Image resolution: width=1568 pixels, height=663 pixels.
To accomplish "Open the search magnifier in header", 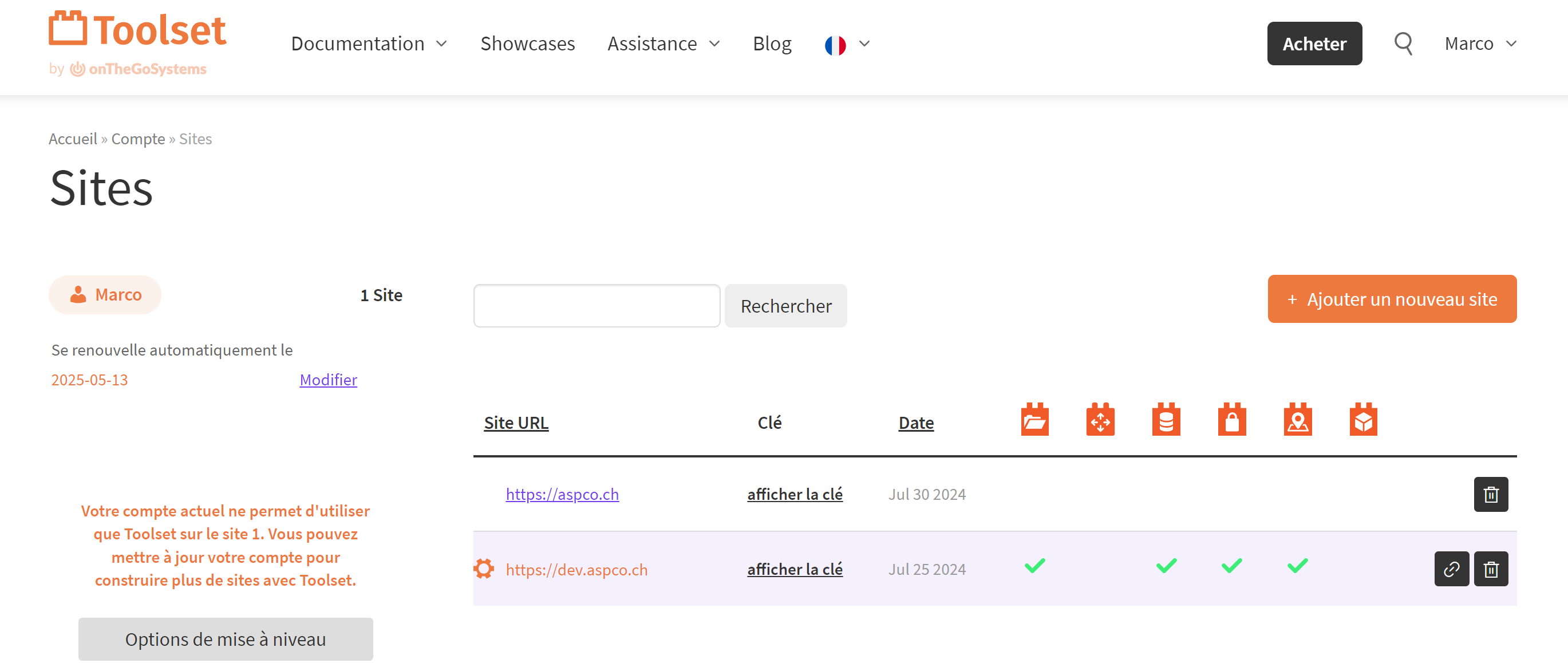I will (1403, 44).
